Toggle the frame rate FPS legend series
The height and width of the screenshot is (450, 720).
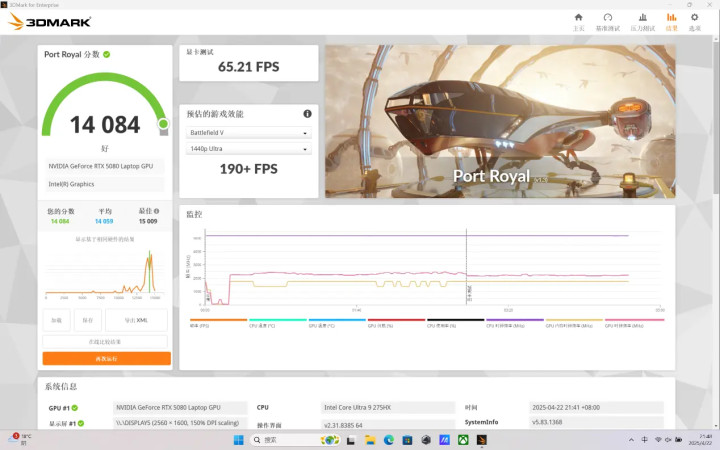(218, 322)
